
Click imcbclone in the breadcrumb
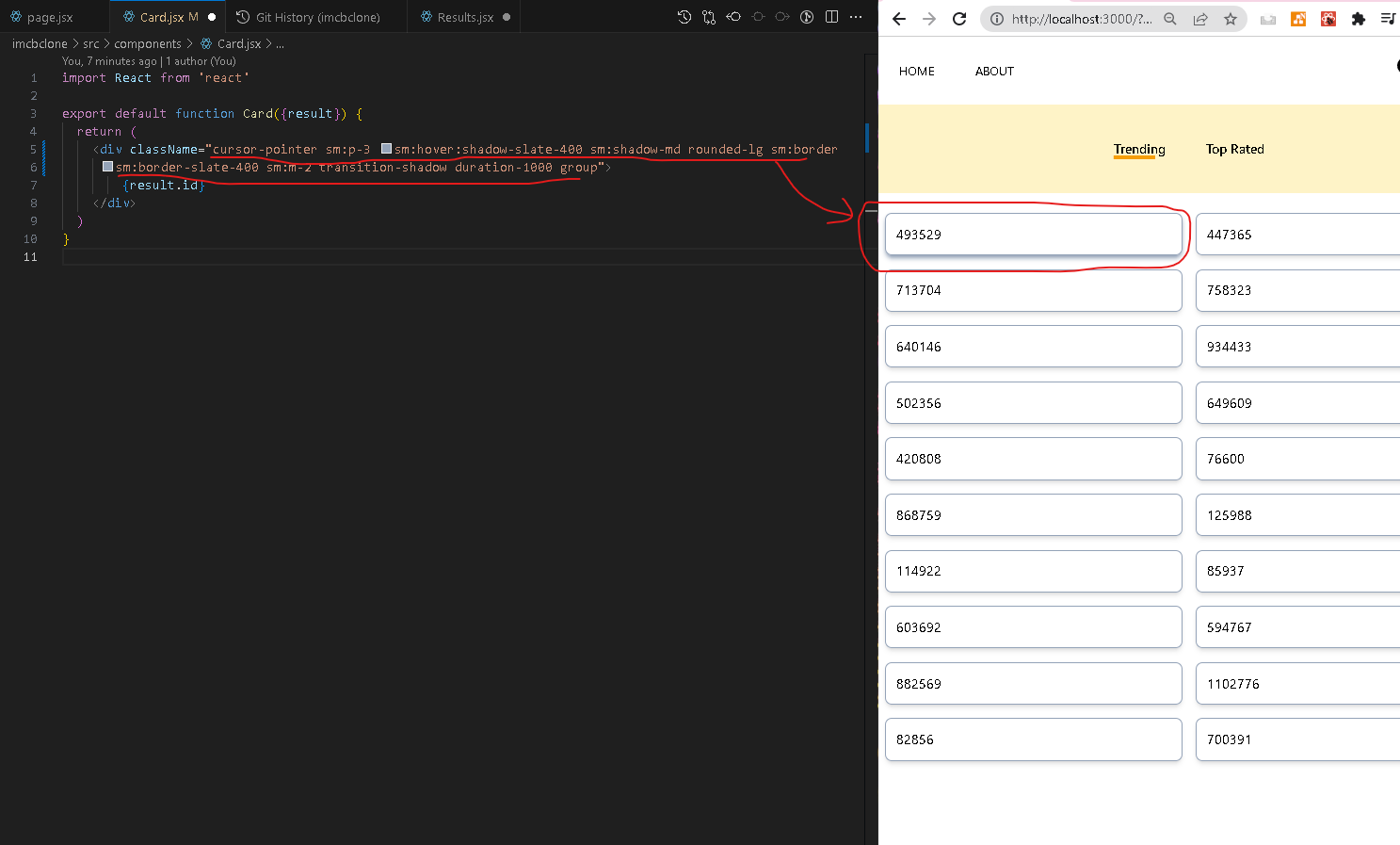click(x=40, y=43)
